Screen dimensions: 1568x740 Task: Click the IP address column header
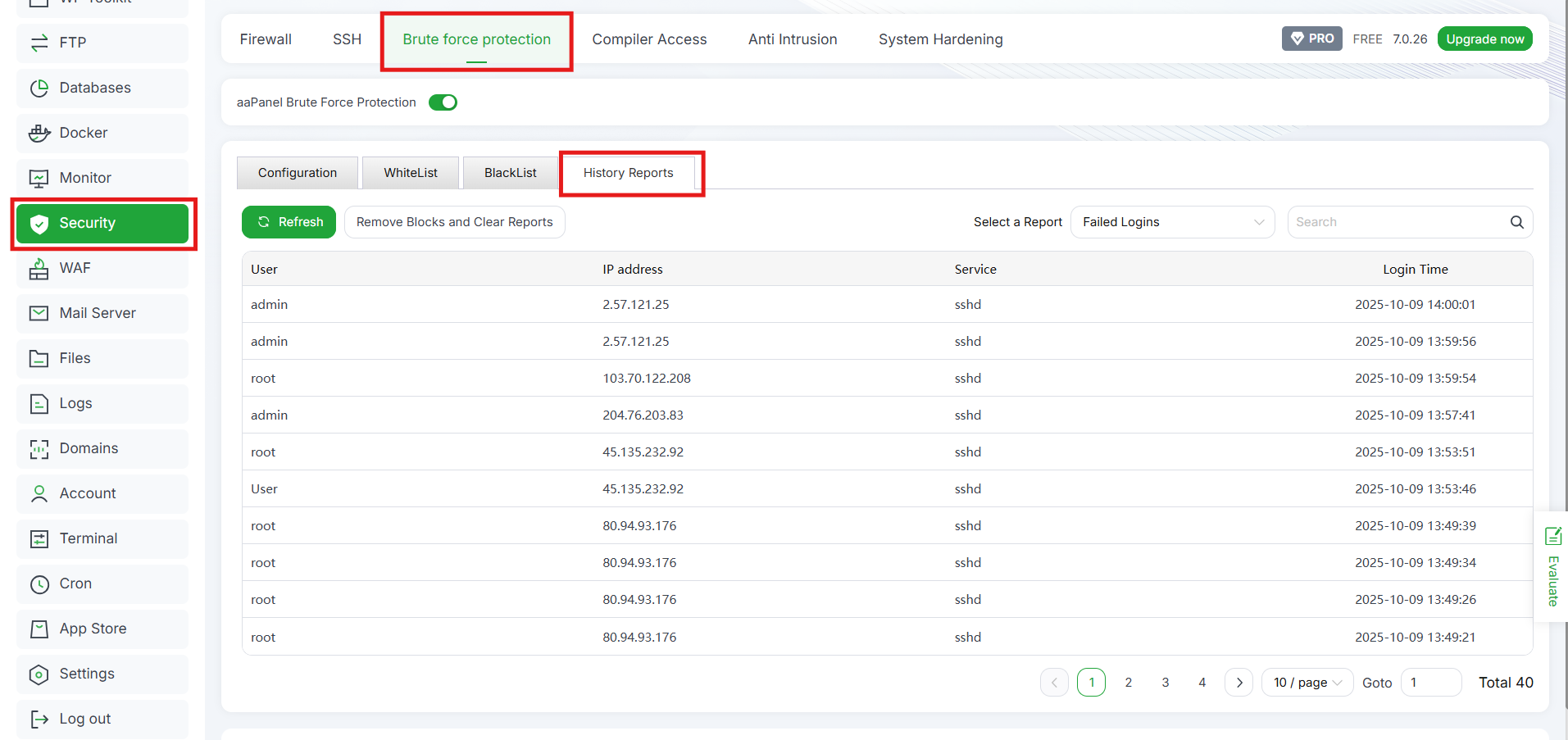point(633,270)
